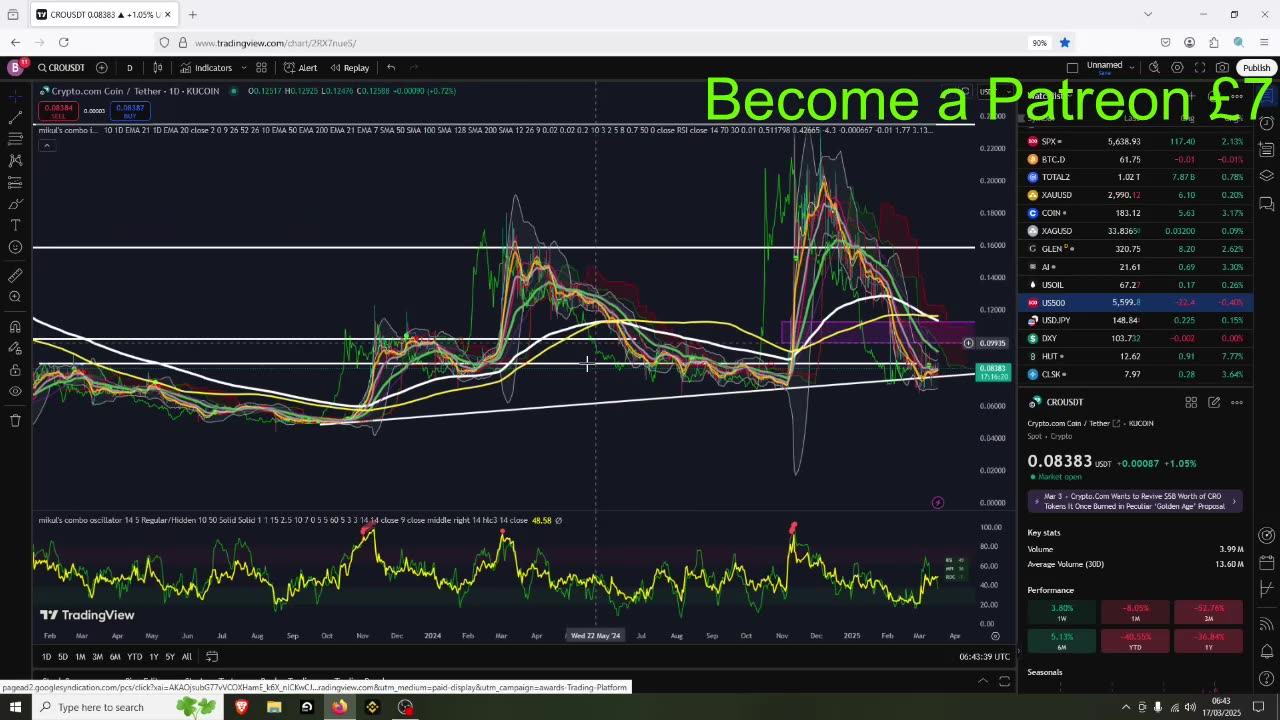Screen dimensions: 1280x720
Task: Open the user profile avatar menu
Action: click(15, 68)
